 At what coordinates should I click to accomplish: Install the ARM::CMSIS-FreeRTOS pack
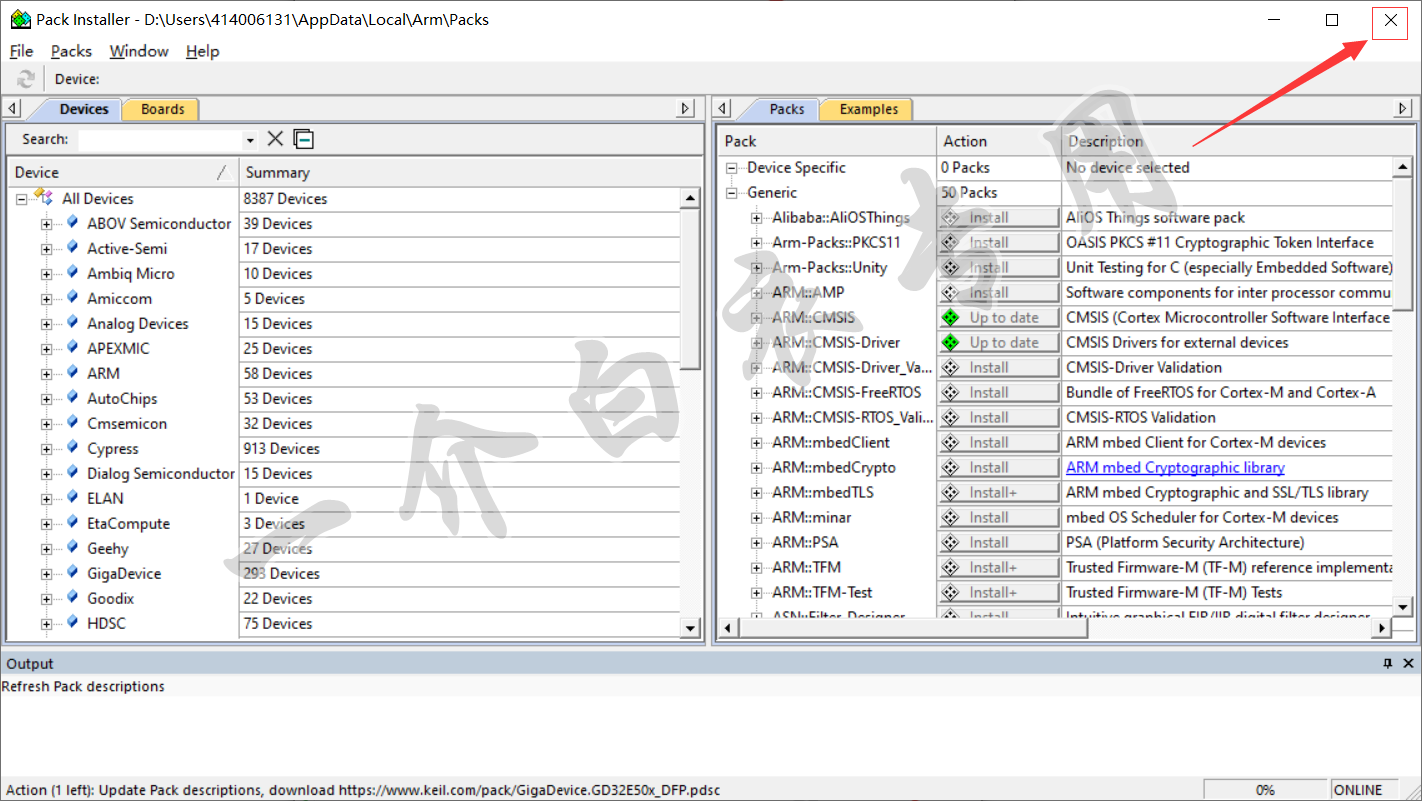pyautogui.click(x=998, y=393)
